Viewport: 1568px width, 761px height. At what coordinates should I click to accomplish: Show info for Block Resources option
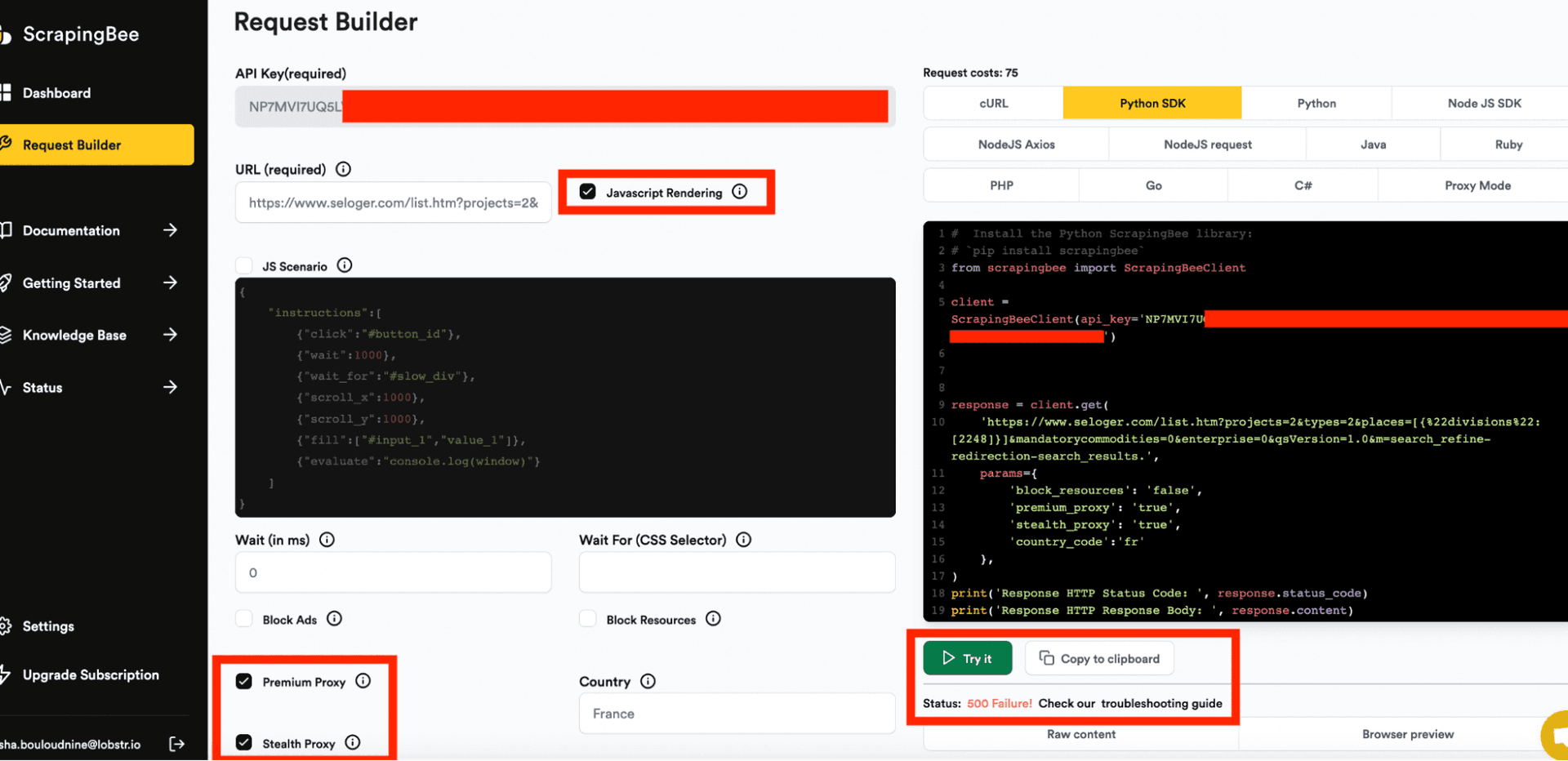click(x=713, y=619)
